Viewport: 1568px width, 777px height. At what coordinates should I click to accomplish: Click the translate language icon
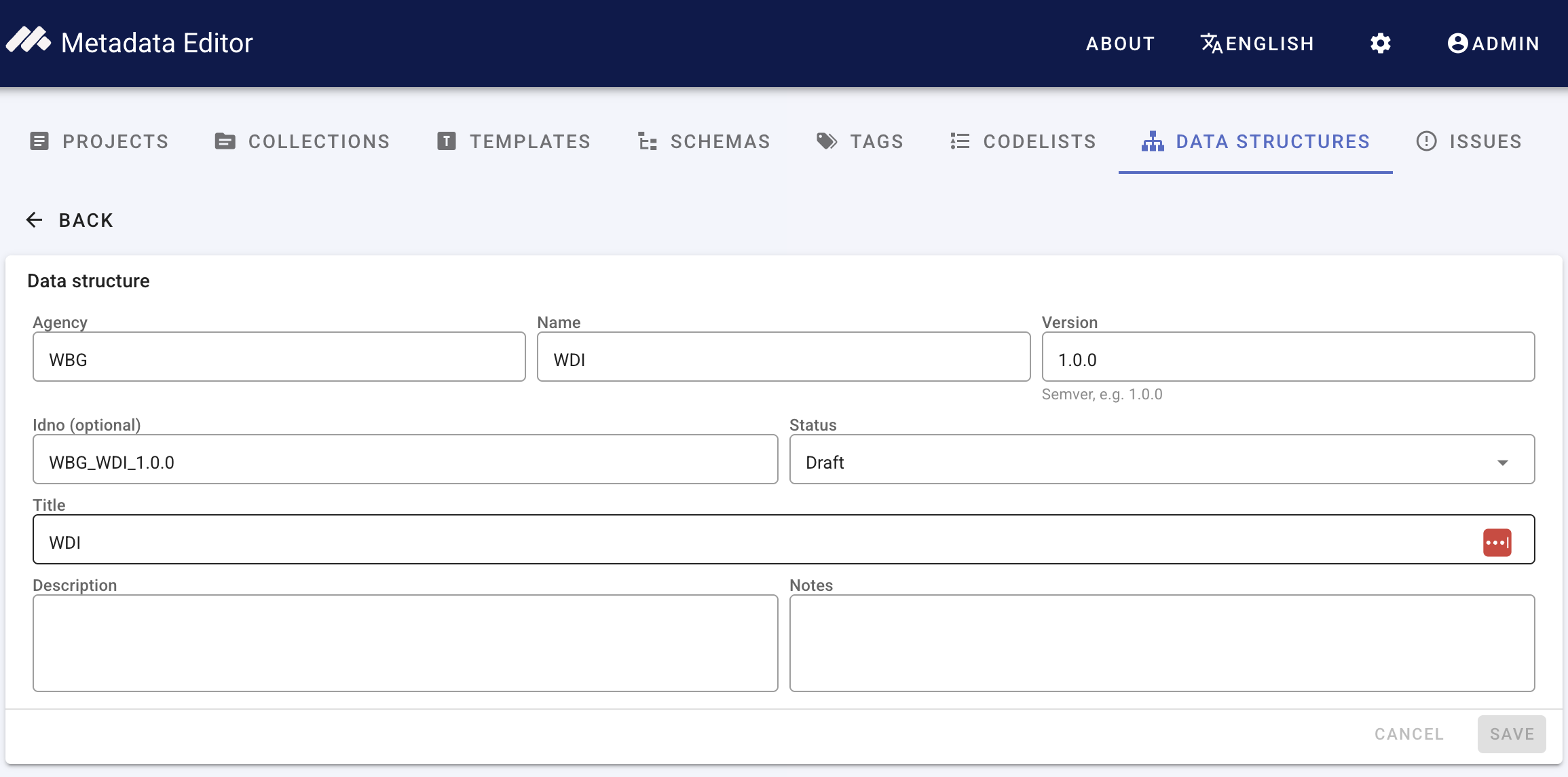[x=1212, y=43]
